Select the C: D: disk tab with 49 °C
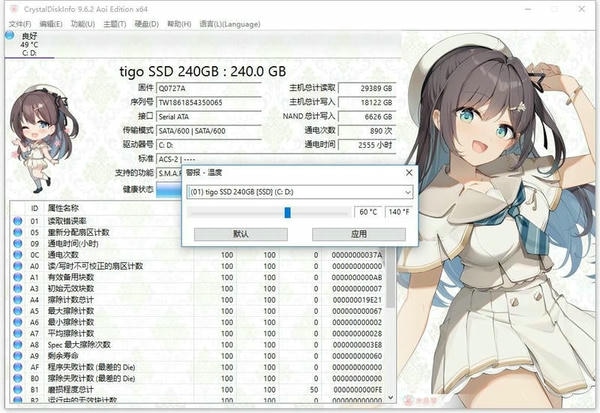This screenshot has width=600, height=413. tap(29, 45)
